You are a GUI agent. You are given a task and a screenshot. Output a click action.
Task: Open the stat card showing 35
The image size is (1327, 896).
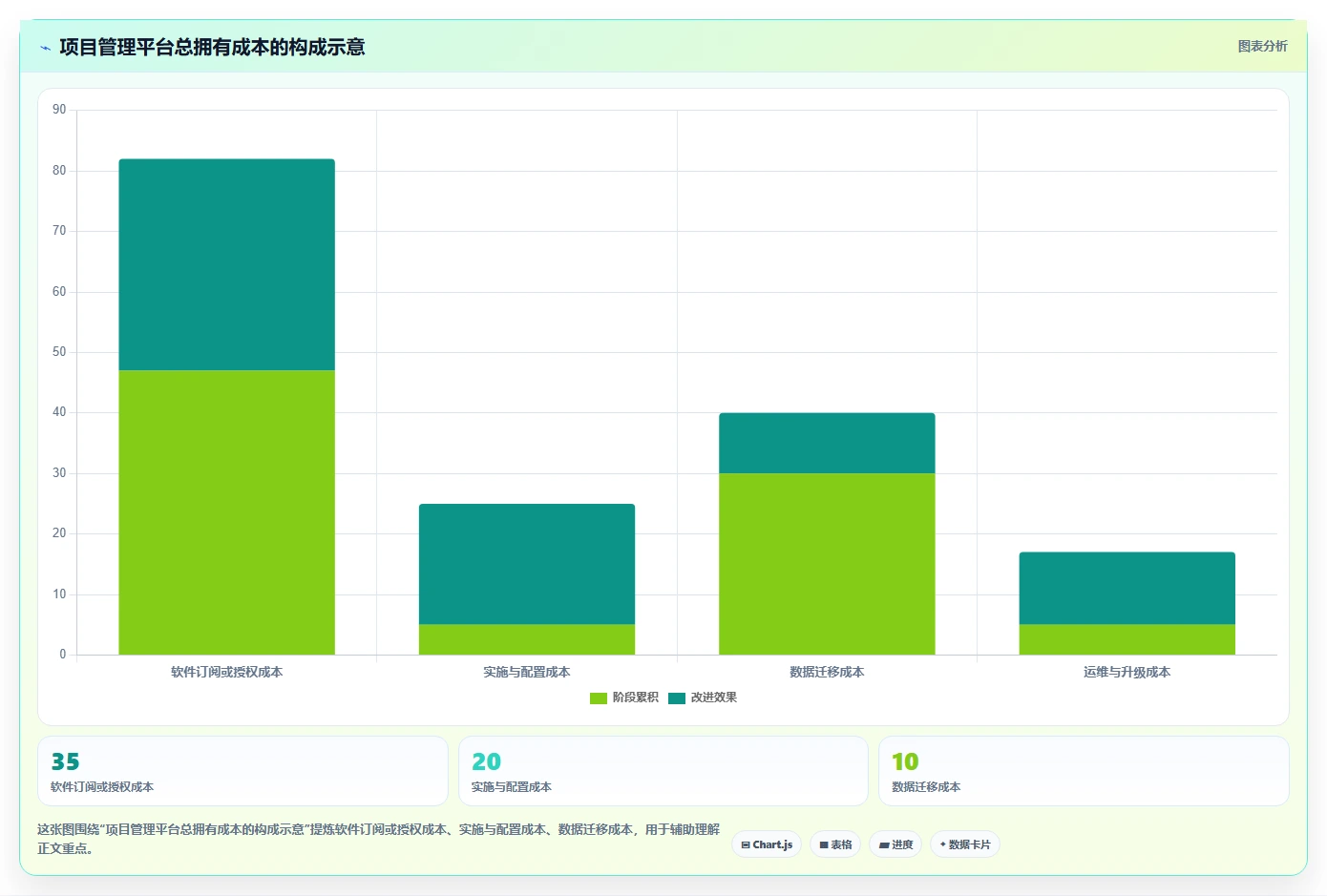[x=242, y=771]
